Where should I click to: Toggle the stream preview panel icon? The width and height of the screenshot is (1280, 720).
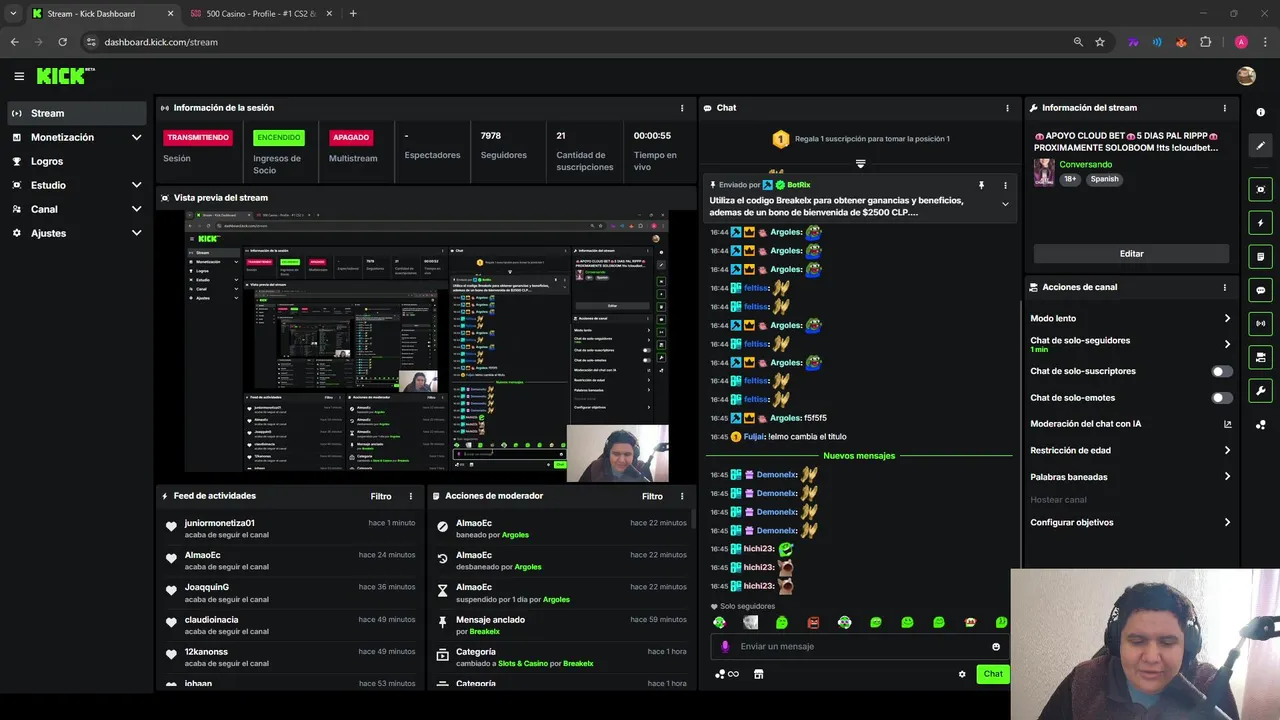click(1260, 189)
